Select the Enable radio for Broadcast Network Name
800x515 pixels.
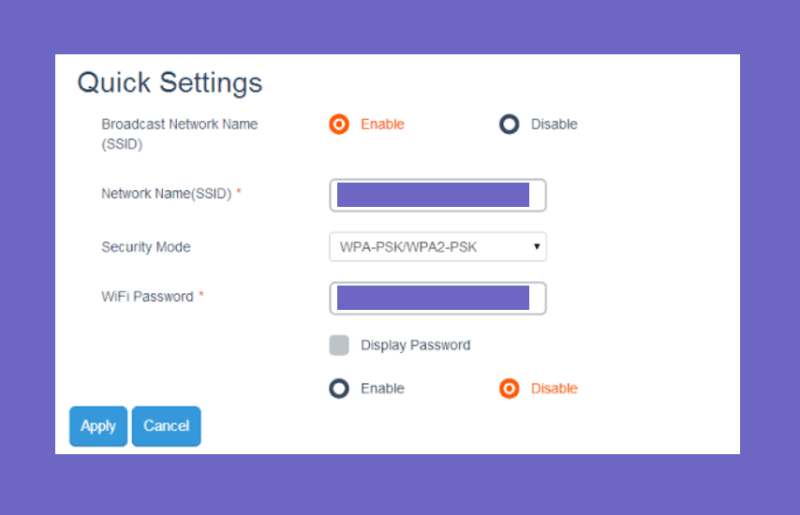pos(339,124)
